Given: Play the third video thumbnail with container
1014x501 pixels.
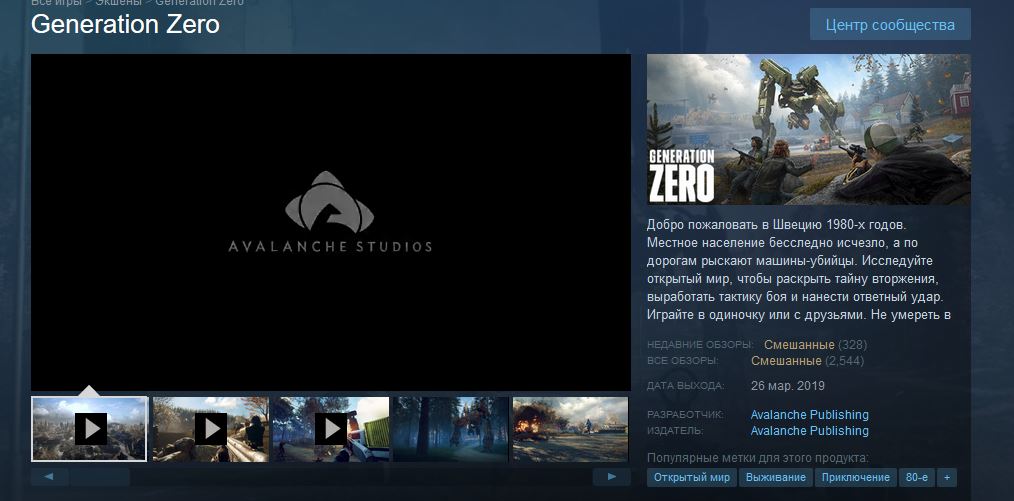Looking at the screenshot, I should pos(330,429).
